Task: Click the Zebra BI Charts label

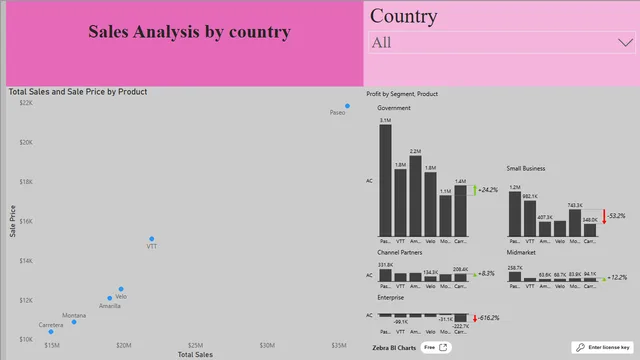Action: tap(394, 348)
